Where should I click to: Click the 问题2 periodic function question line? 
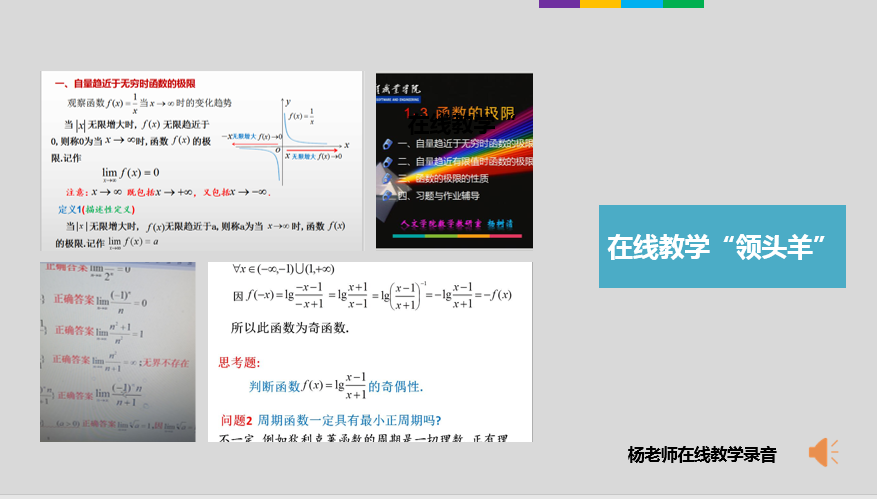[331, 419]
